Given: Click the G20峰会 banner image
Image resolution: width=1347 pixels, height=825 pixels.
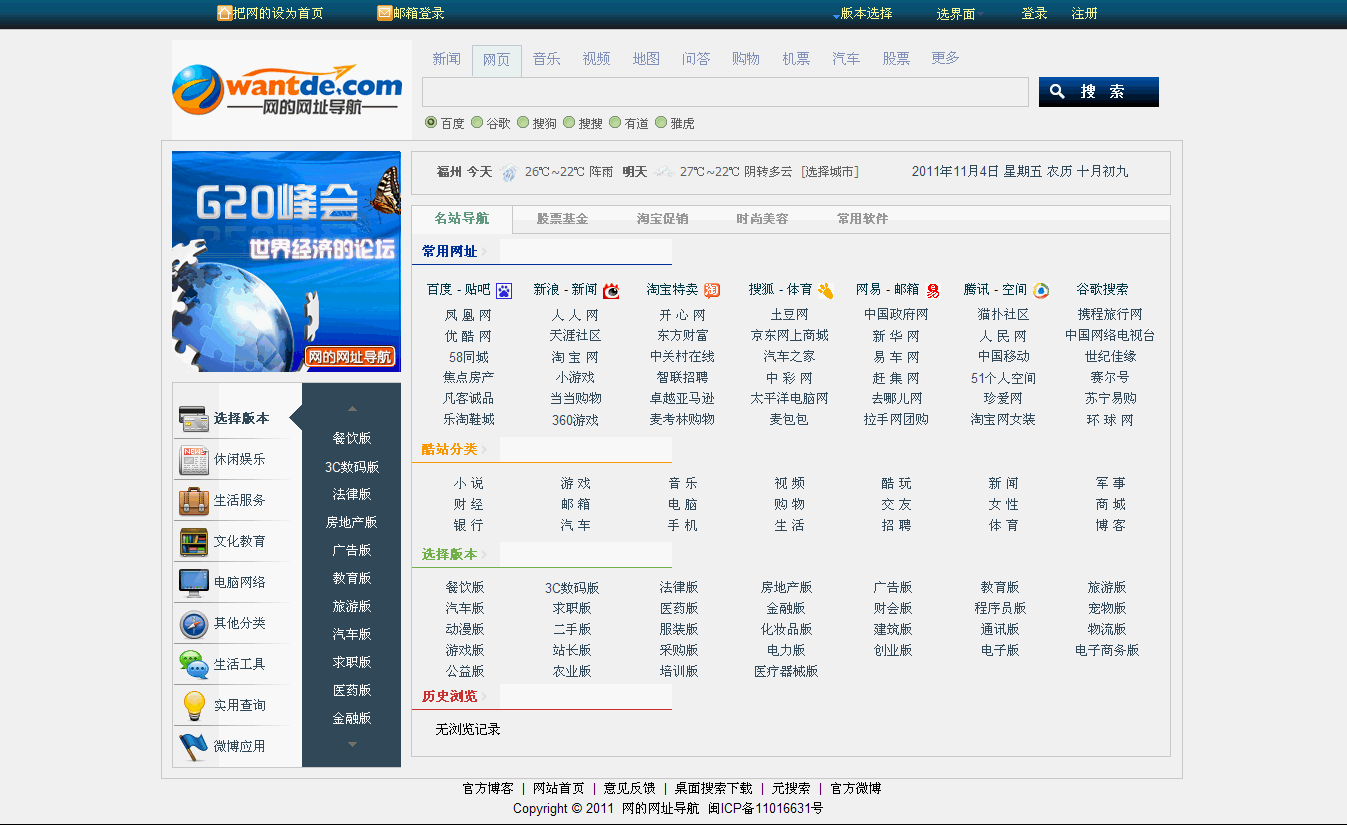Looking at the screenshot, I should coord(286,261).
